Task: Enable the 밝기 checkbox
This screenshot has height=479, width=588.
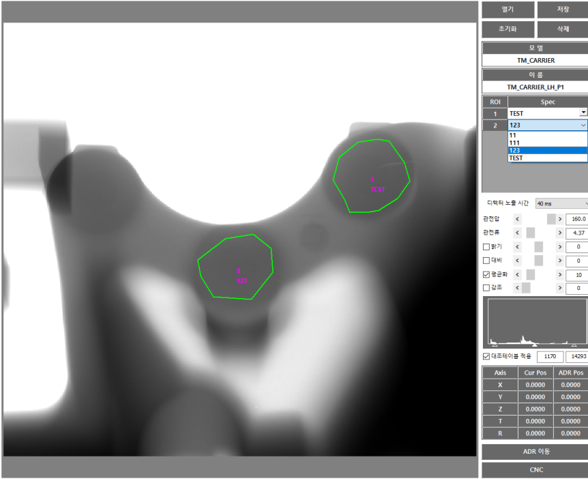Action: (x=486, y=247)
